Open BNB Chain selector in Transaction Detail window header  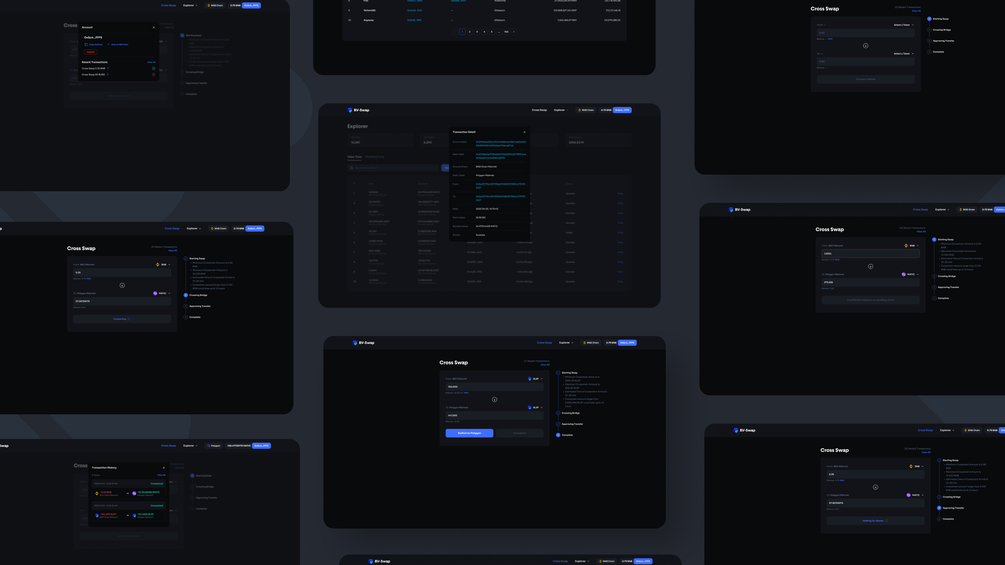point(586,110)
